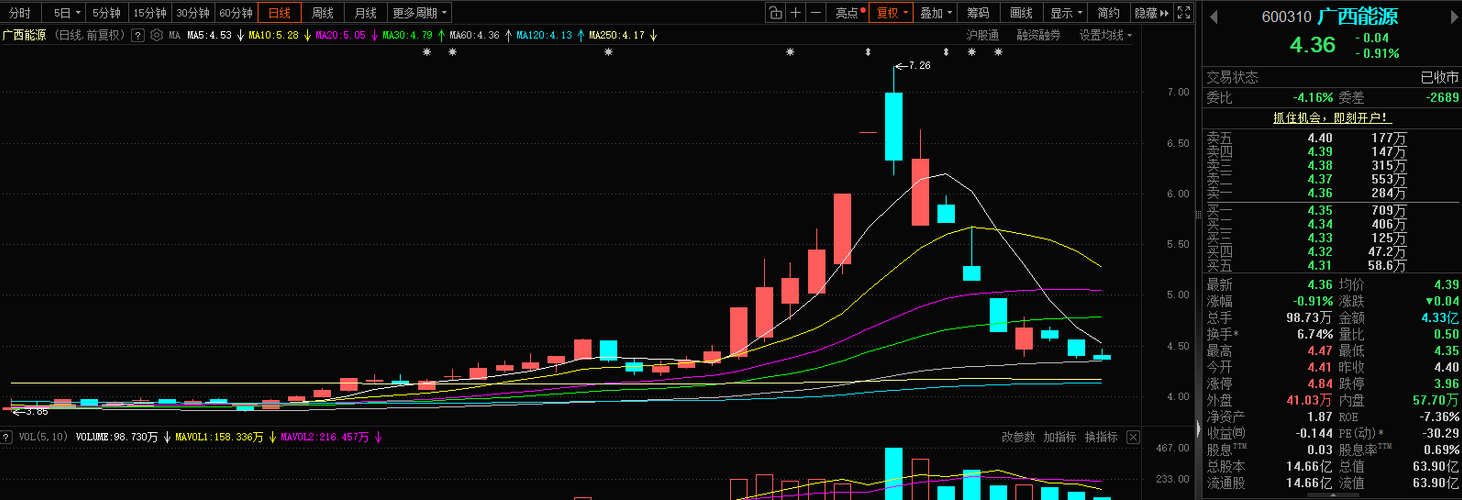
Task: Open 设置均线 moving average settings dropdown
Action: point(1106,35)
